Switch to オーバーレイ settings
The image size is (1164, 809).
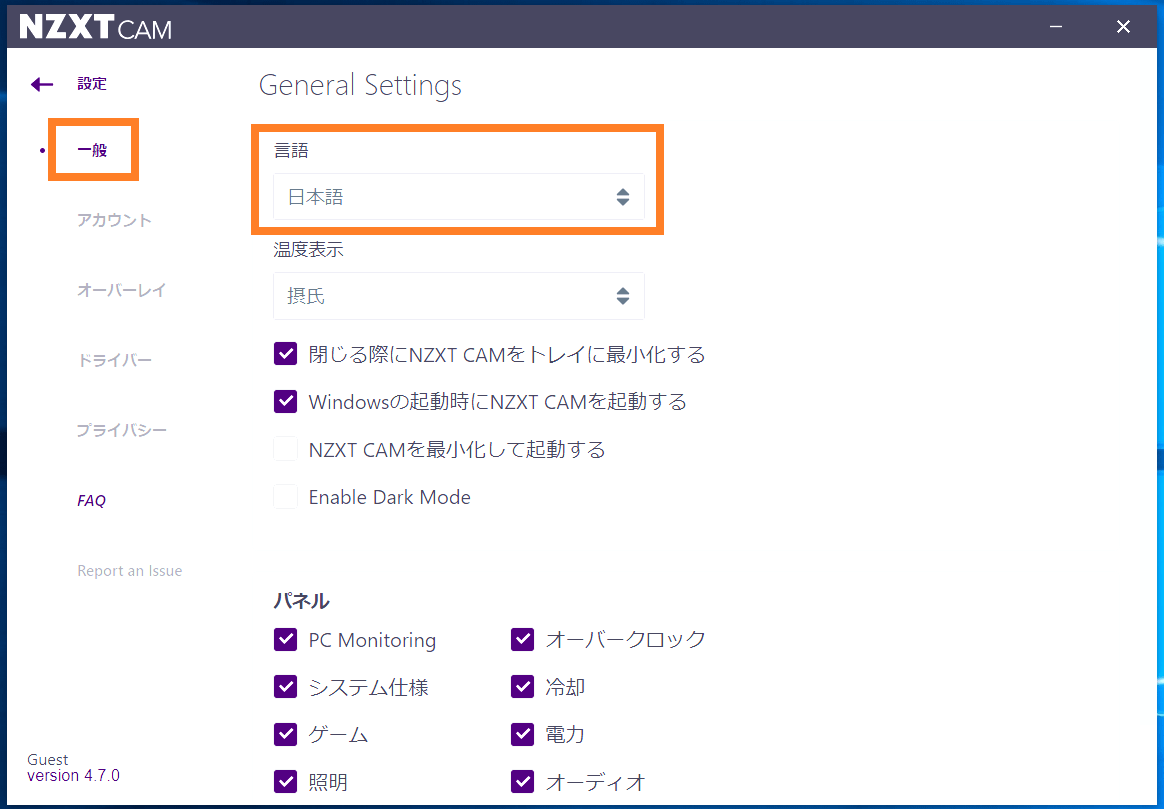[x=122, y=290]
